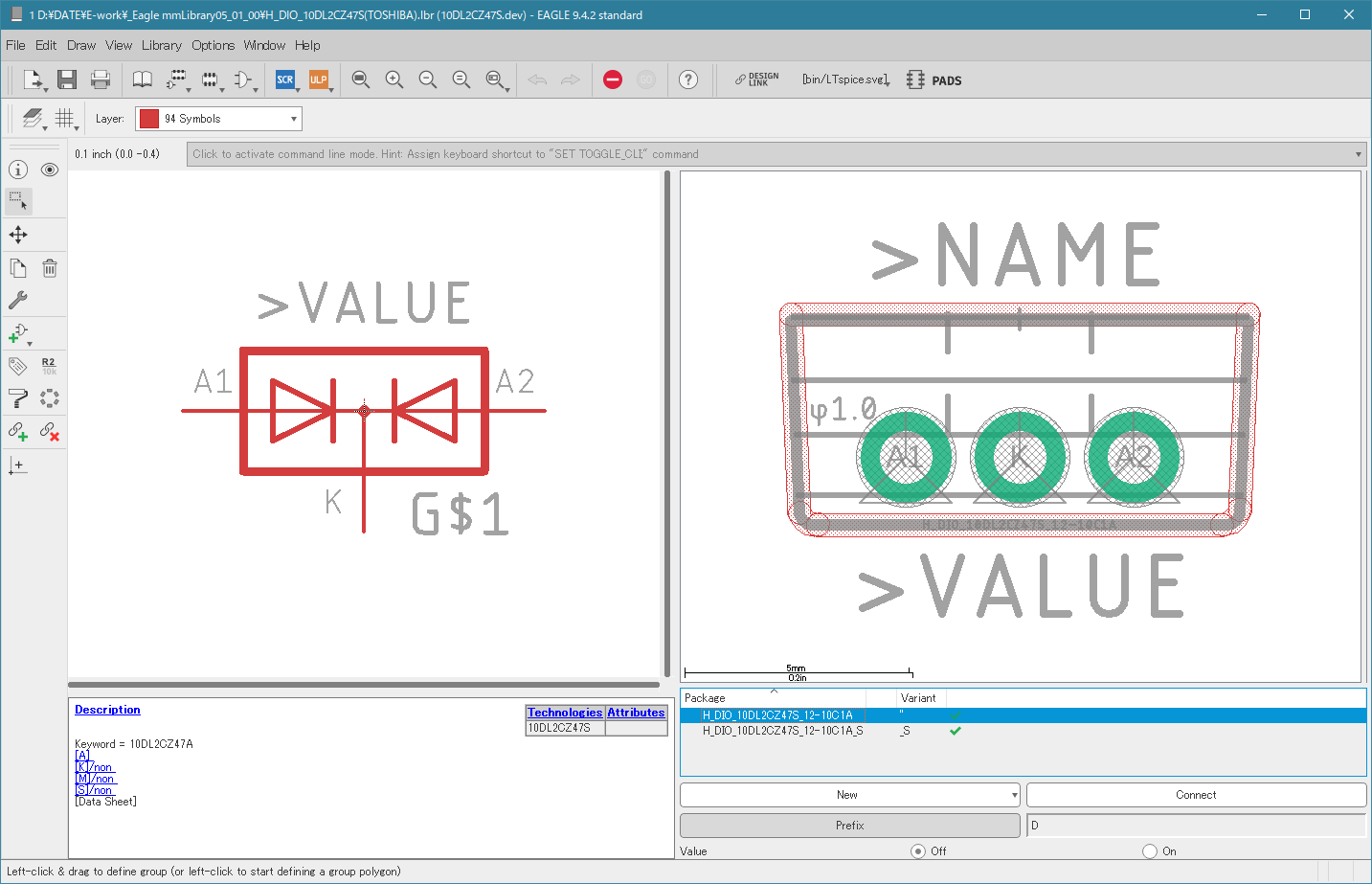Toggle the Show eye tool

[50, 170]
